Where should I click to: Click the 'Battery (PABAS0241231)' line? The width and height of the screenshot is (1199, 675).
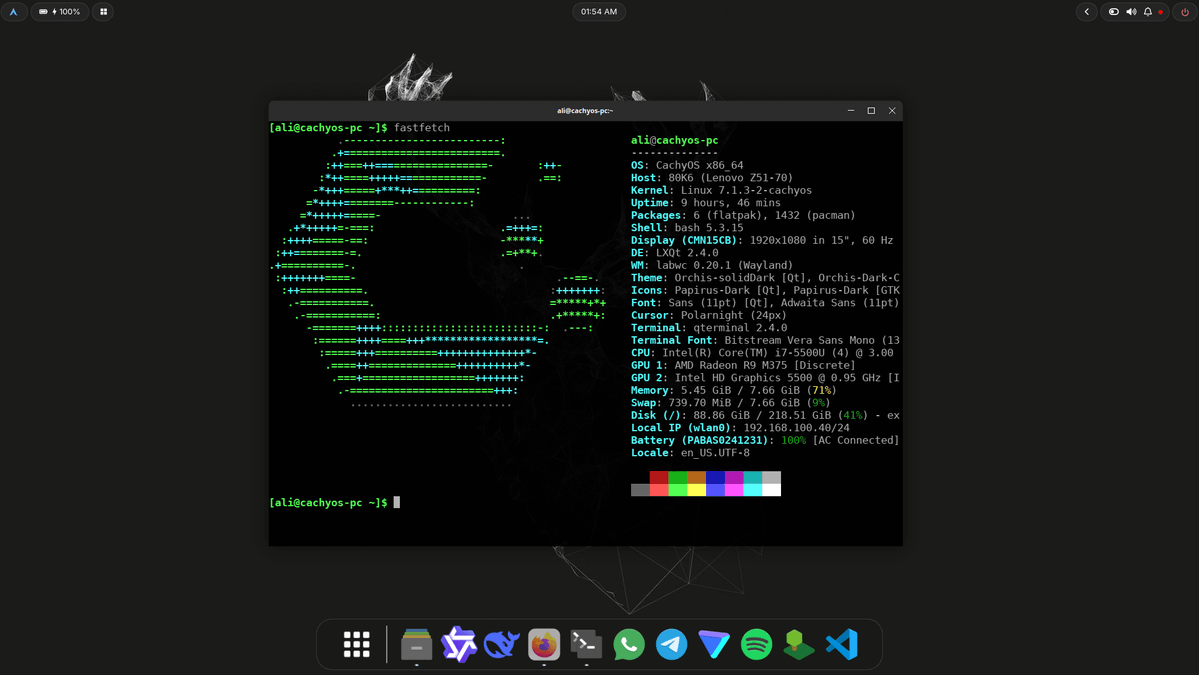pyautogui.click(x=765, y=440)
